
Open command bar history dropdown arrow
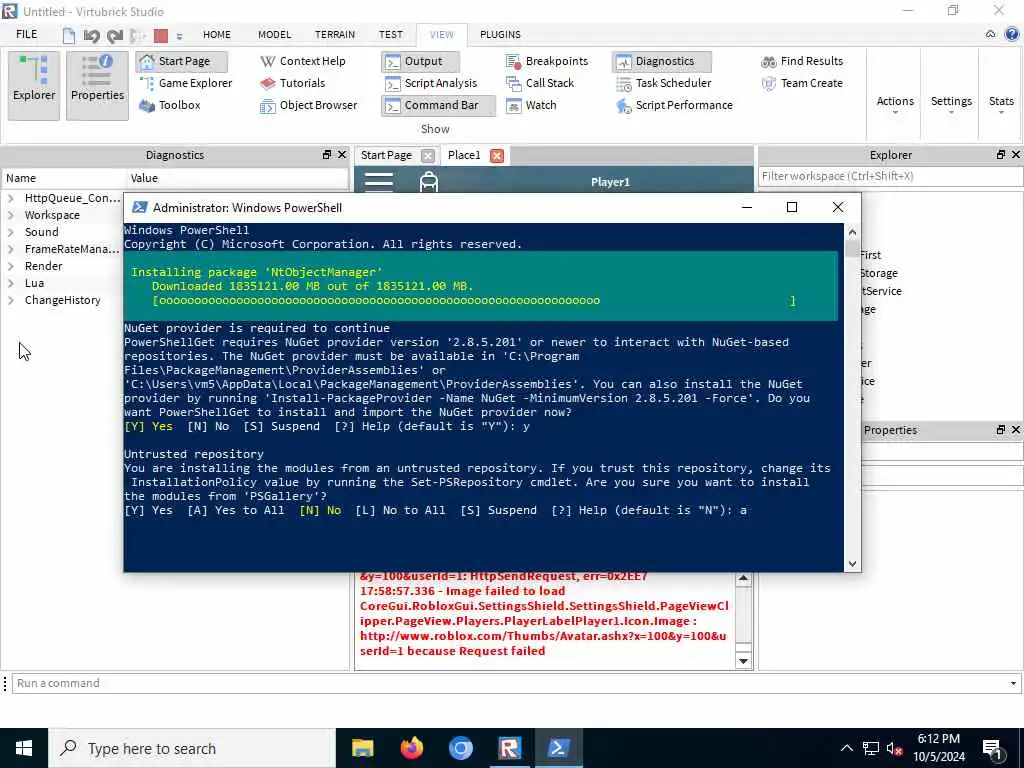pos(1013,683)
